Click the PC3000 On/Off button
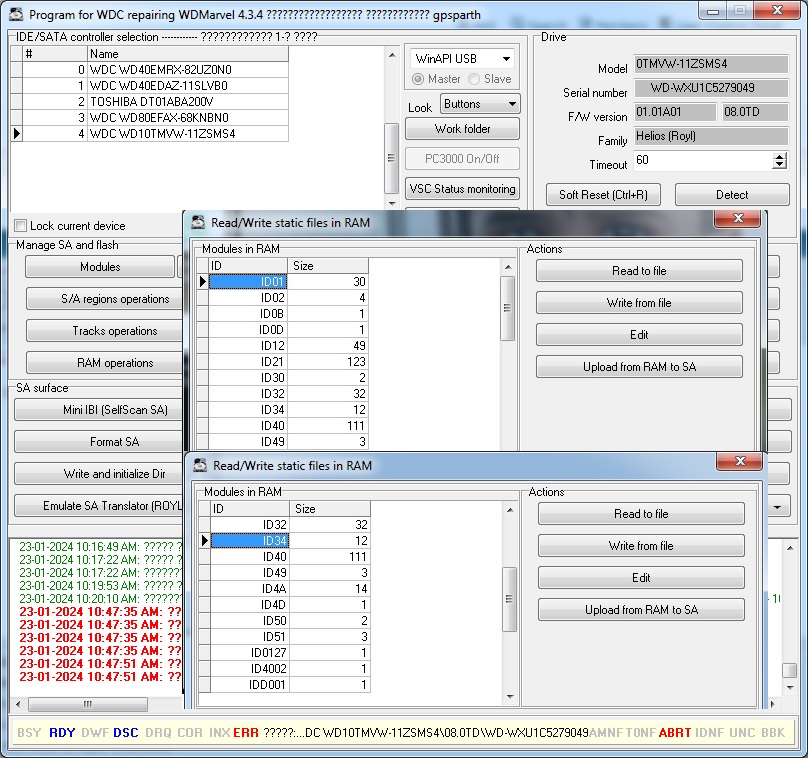Image resolution: width=808 pixels, height=758 pixels. pos(462,159)
